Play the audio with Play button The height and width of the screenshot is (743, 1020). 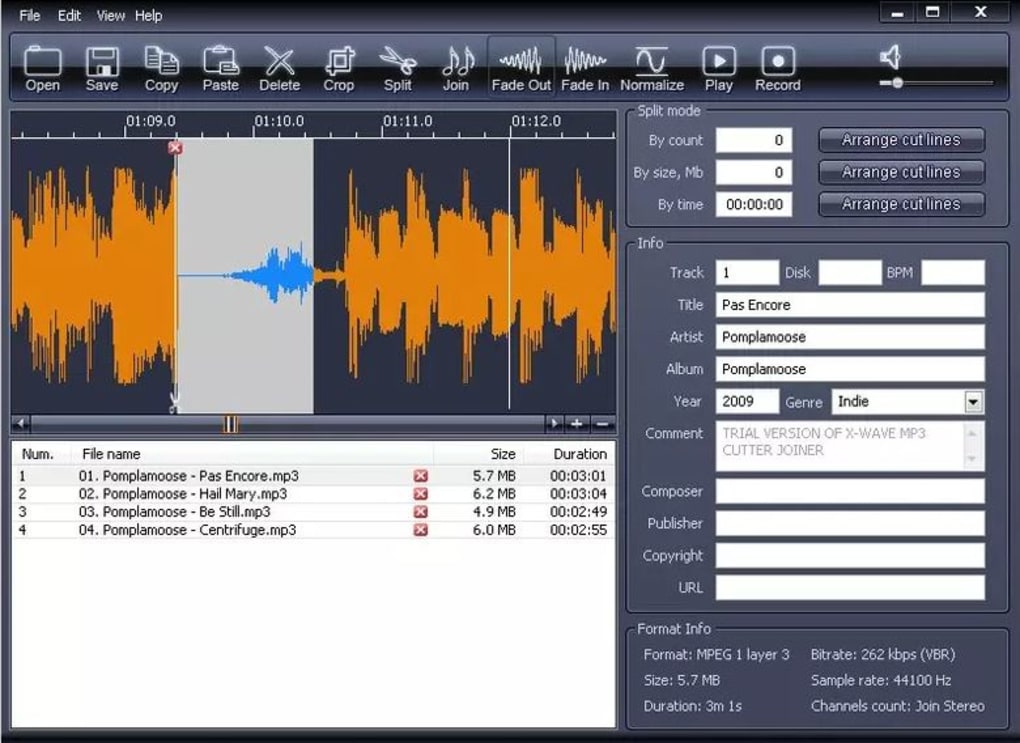click(x=719, y=68)
